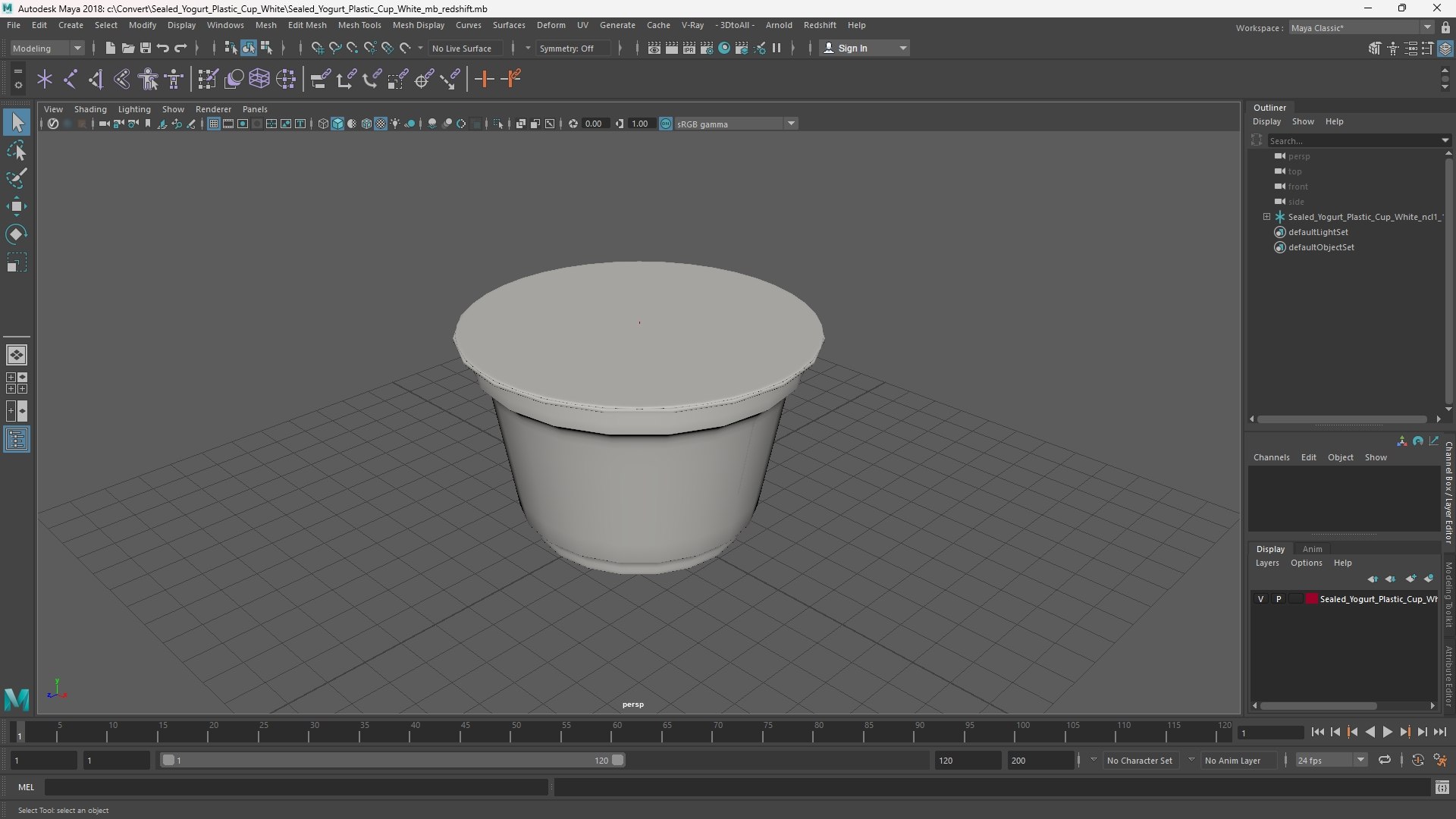Click the Save Scene icon
The width and height of the screenshot is (1456, 819).
click(x=145, y=48)
